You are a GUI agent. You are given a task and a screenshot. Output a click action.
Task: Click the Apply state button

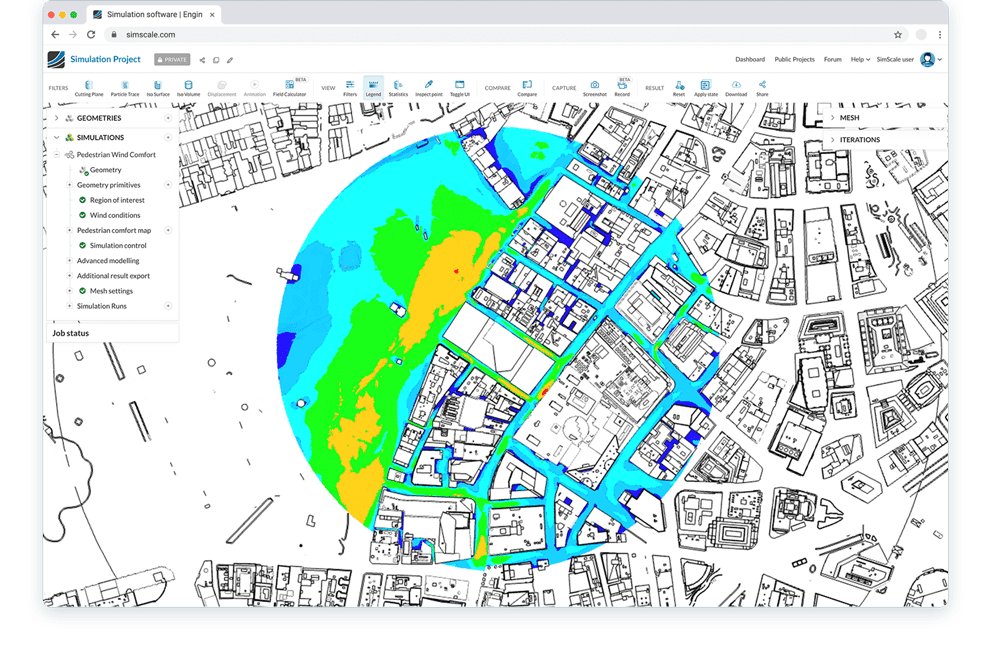[x=707, y=86]
